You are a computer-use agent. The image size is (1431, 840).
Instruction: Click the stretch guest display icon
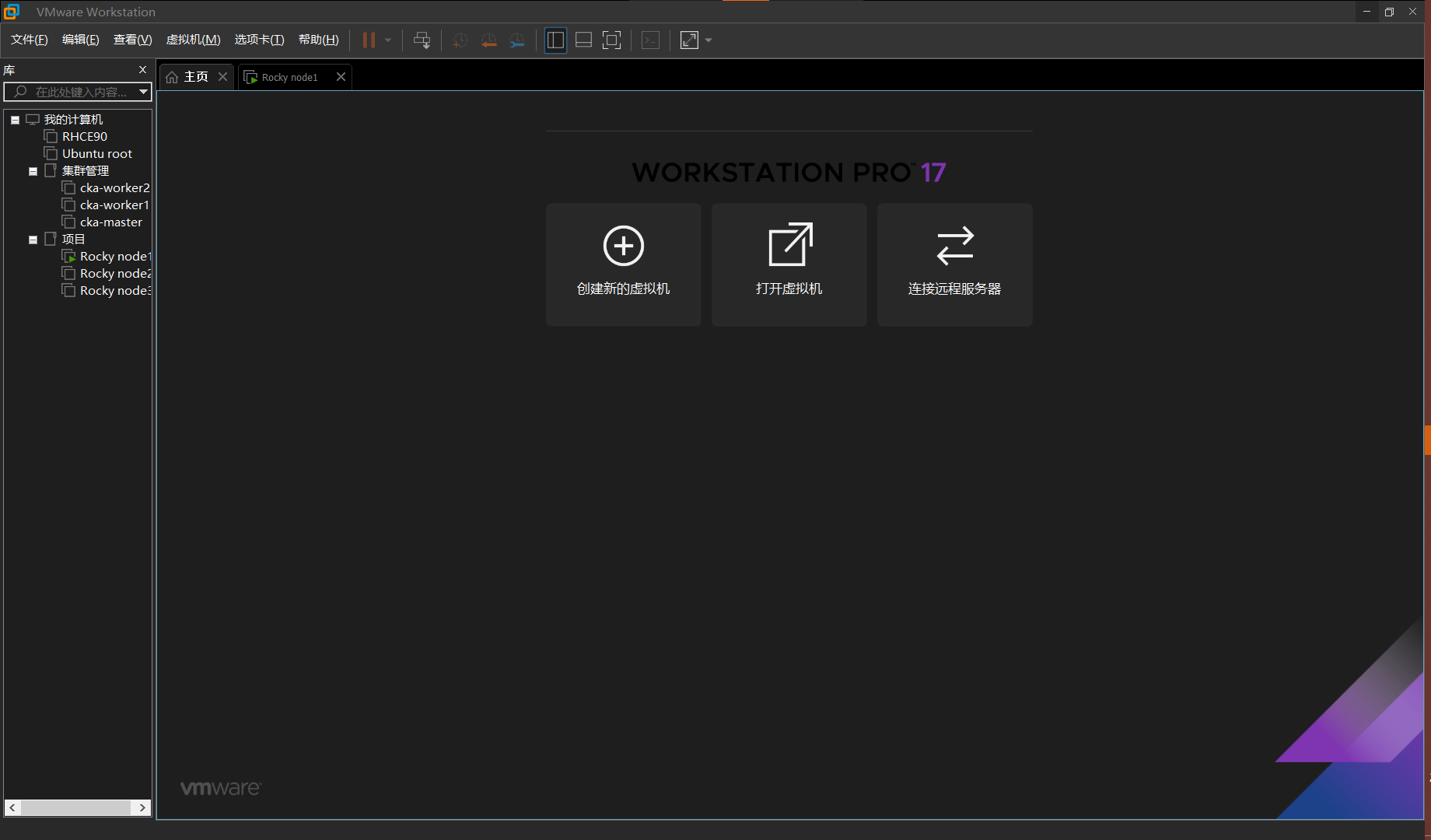point(689,40)
